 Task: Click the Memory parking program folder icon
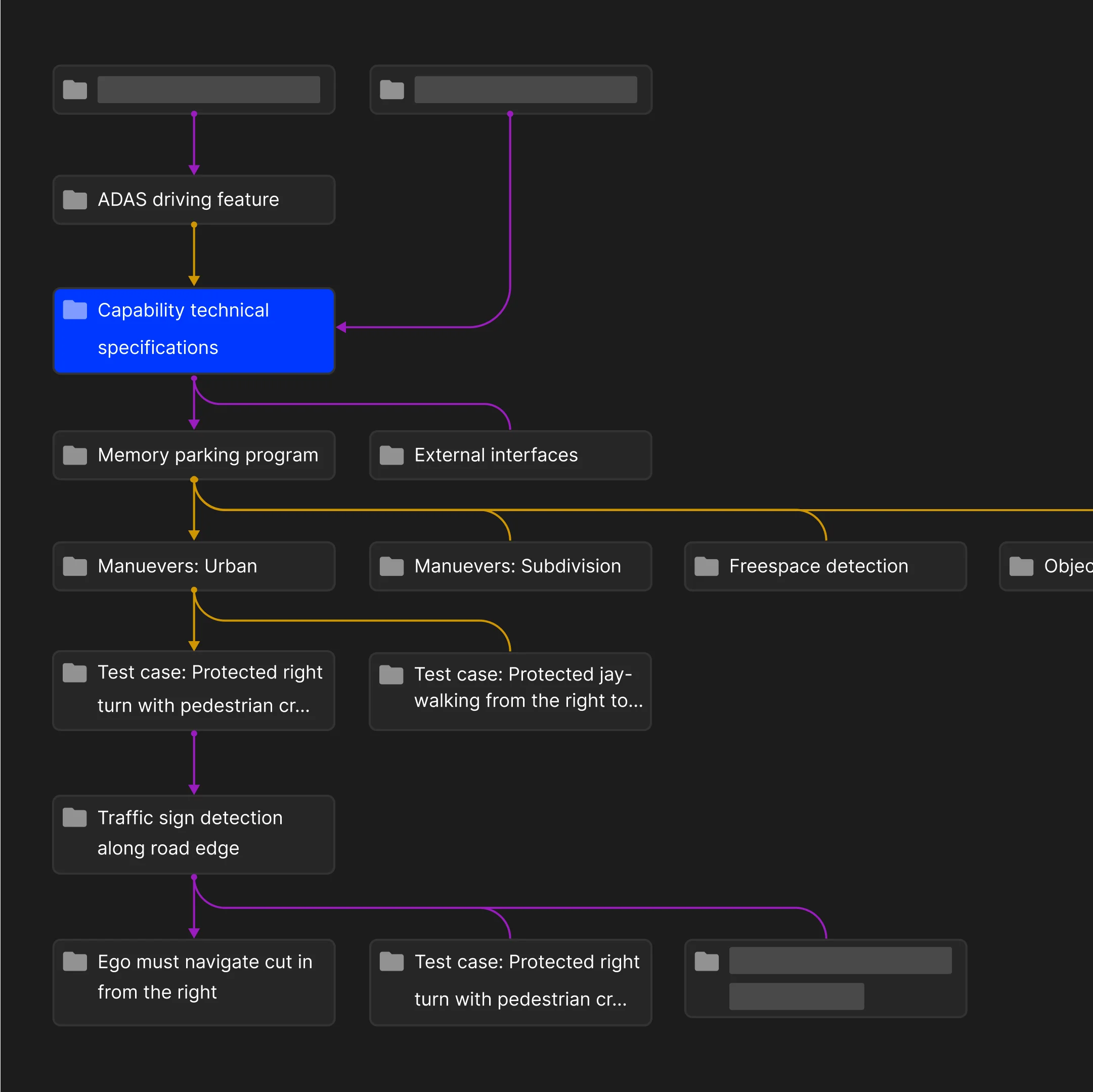tap(75, 455)
